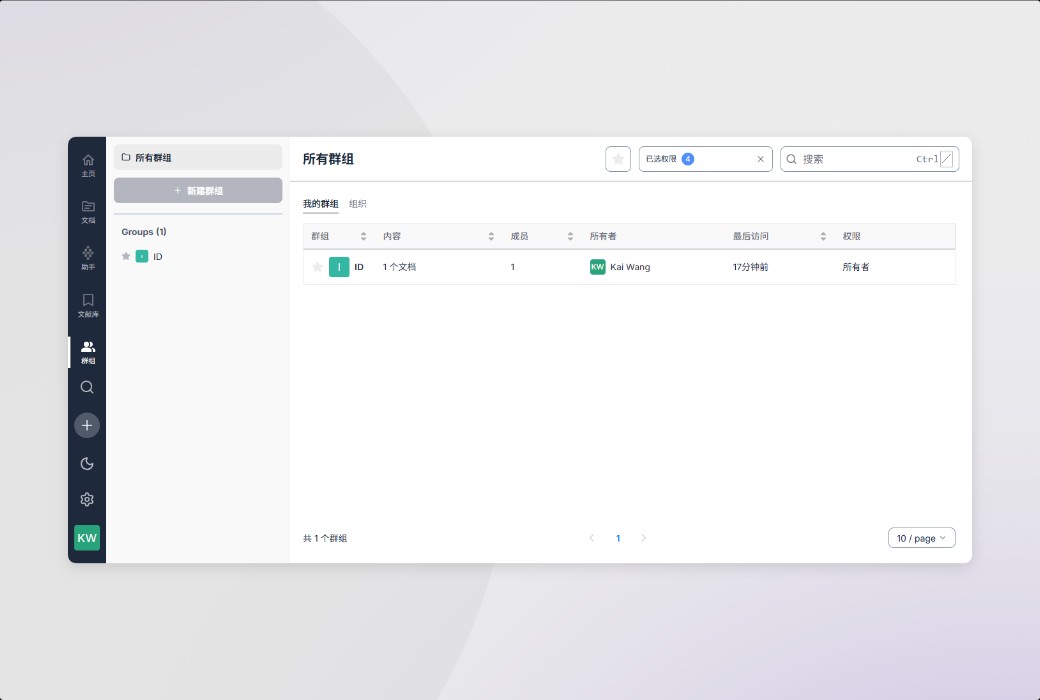Click the 17分钟前 last visited cell
This screenshot has width=1040, height=700.
(x=751, y=267)
